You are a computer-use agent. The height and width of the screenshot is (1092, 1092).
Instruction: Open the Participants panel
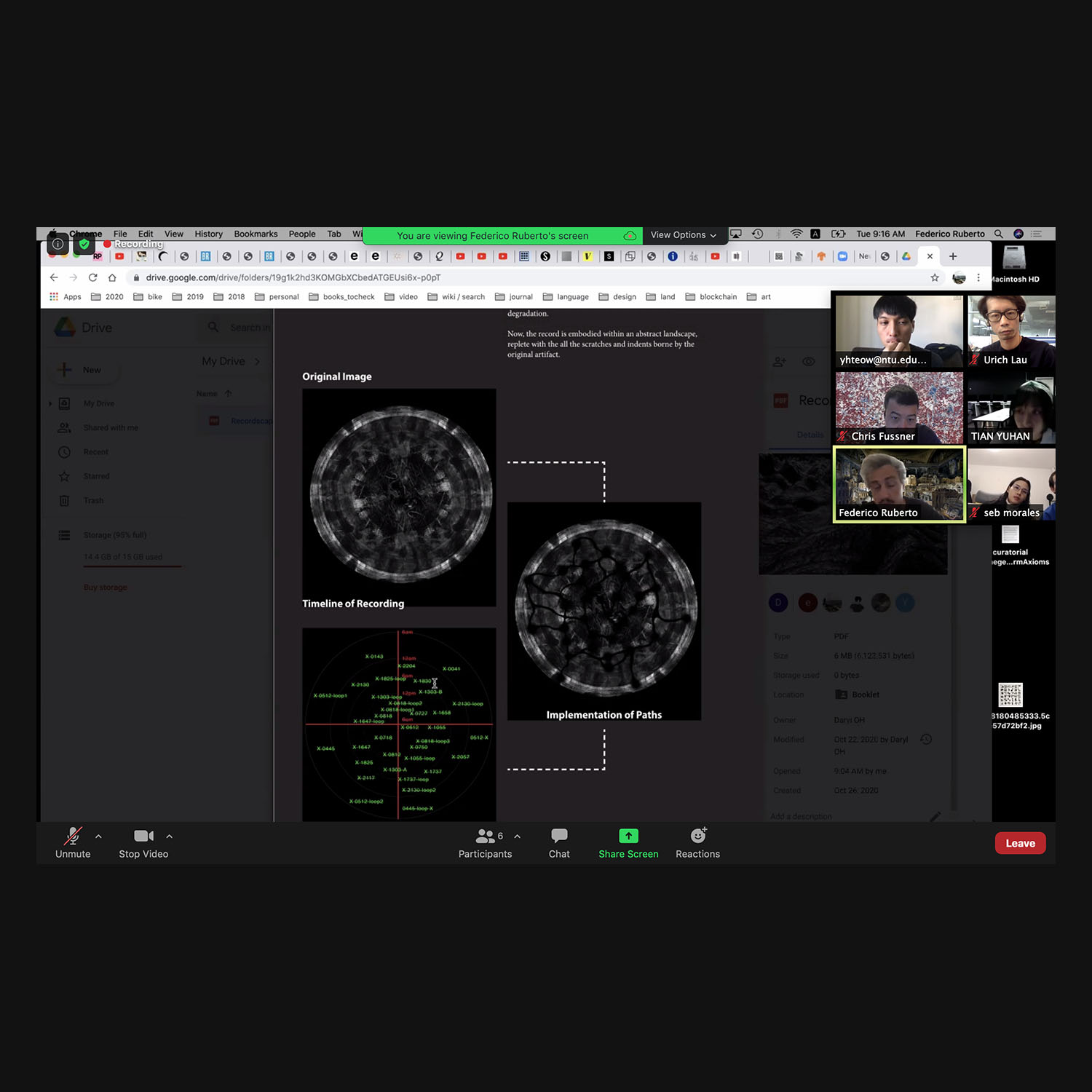tap(484, 842)
